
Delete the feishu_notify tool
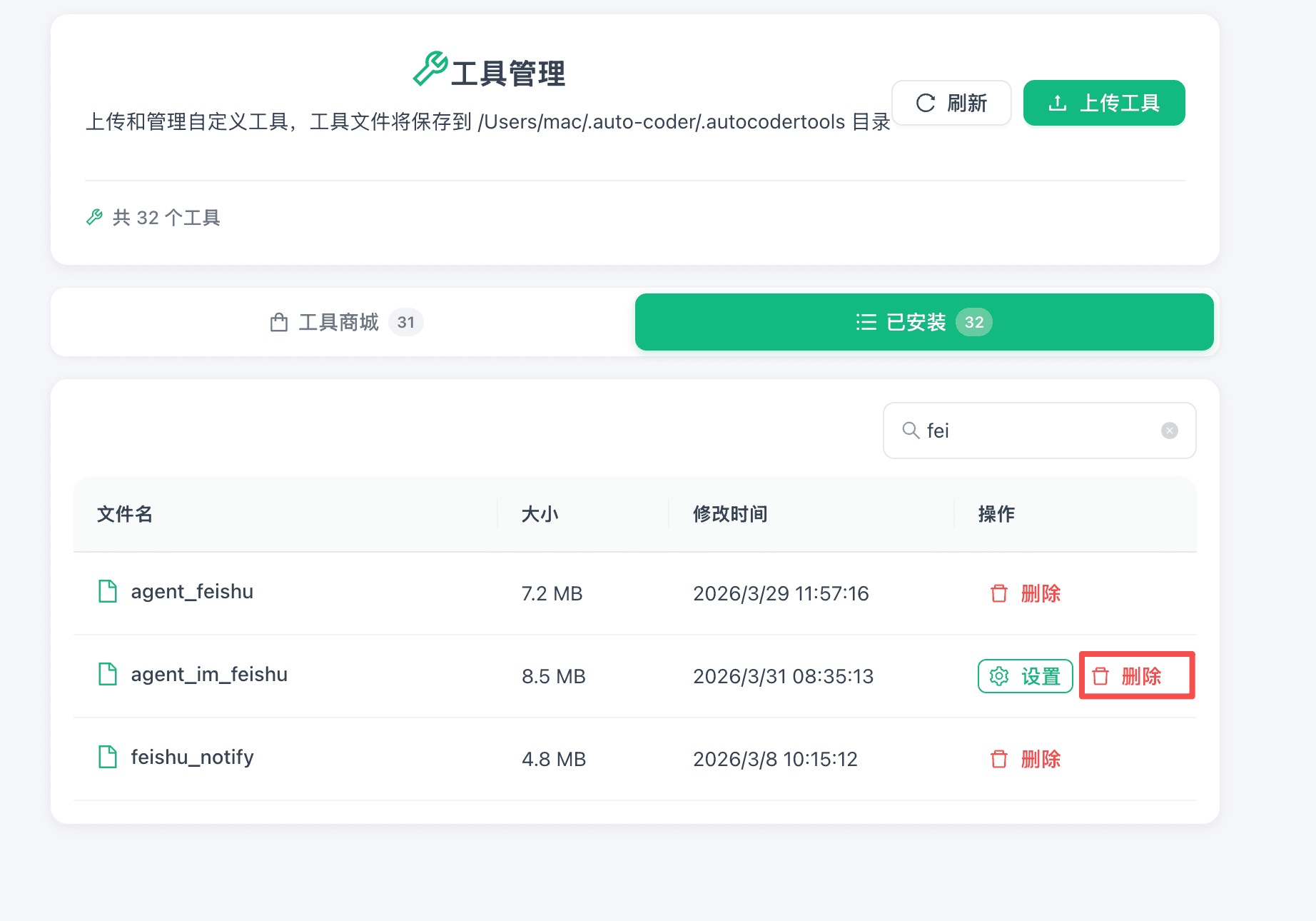tap(1026, 759)
